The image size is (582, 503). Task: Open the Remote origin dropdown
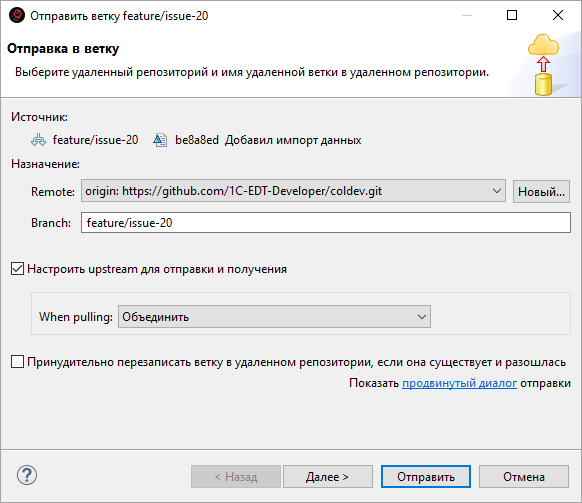[x=293, y=191]
